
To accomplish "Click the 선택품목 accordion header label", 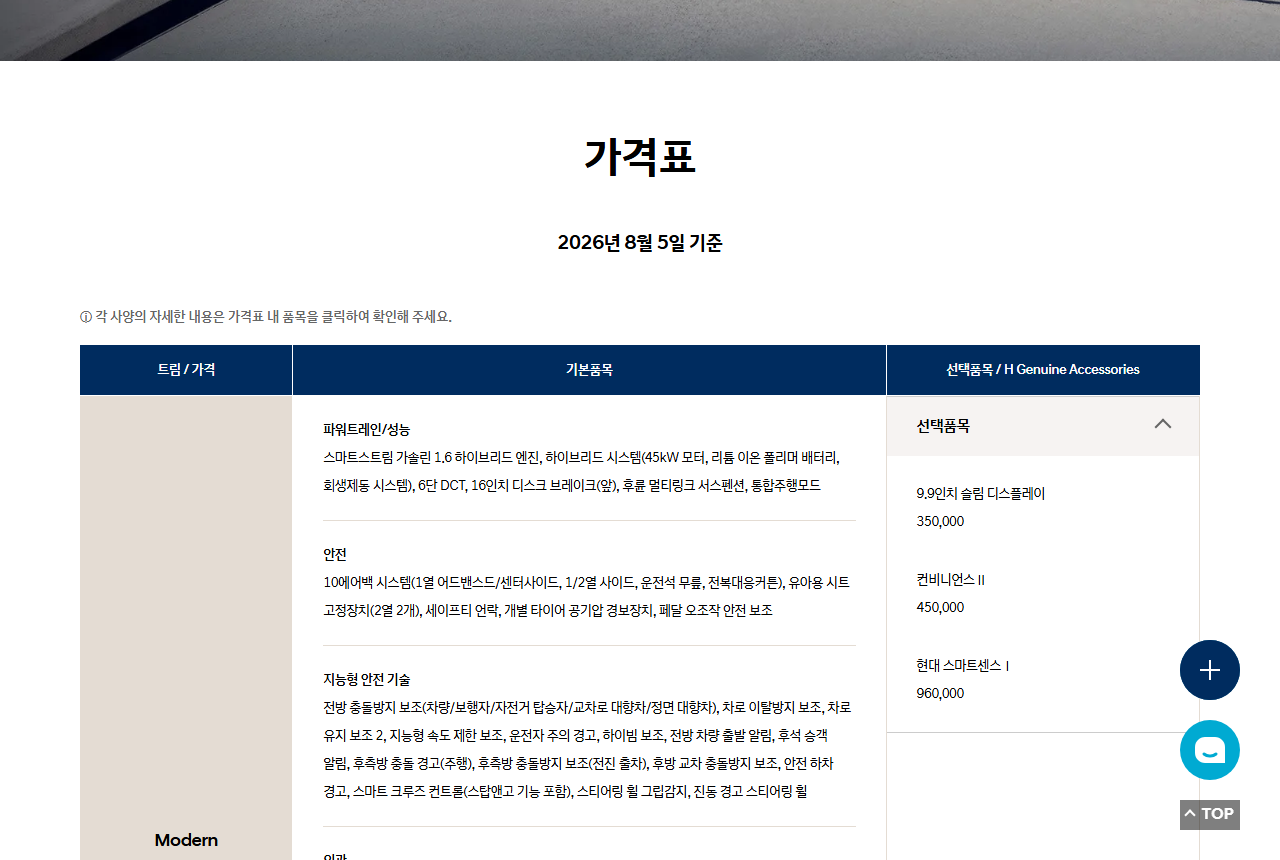I will [943, 426].
